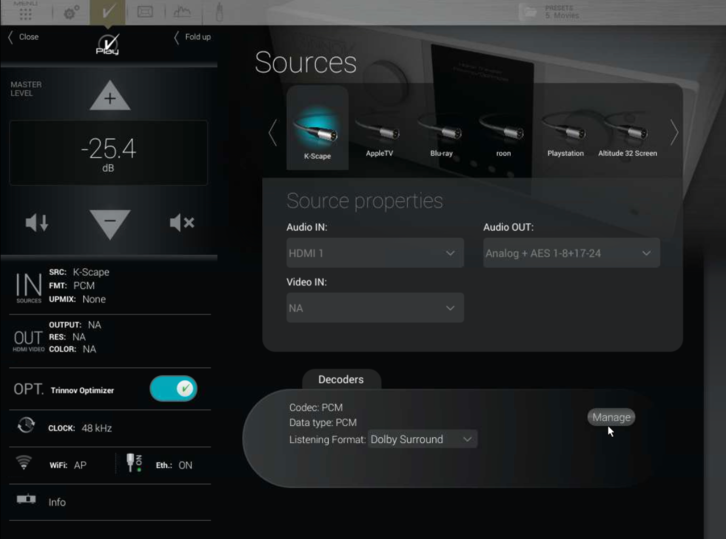Screen dimensions: 726x539
Task: Click the Info device icon
Action: [x=26, y=499]
